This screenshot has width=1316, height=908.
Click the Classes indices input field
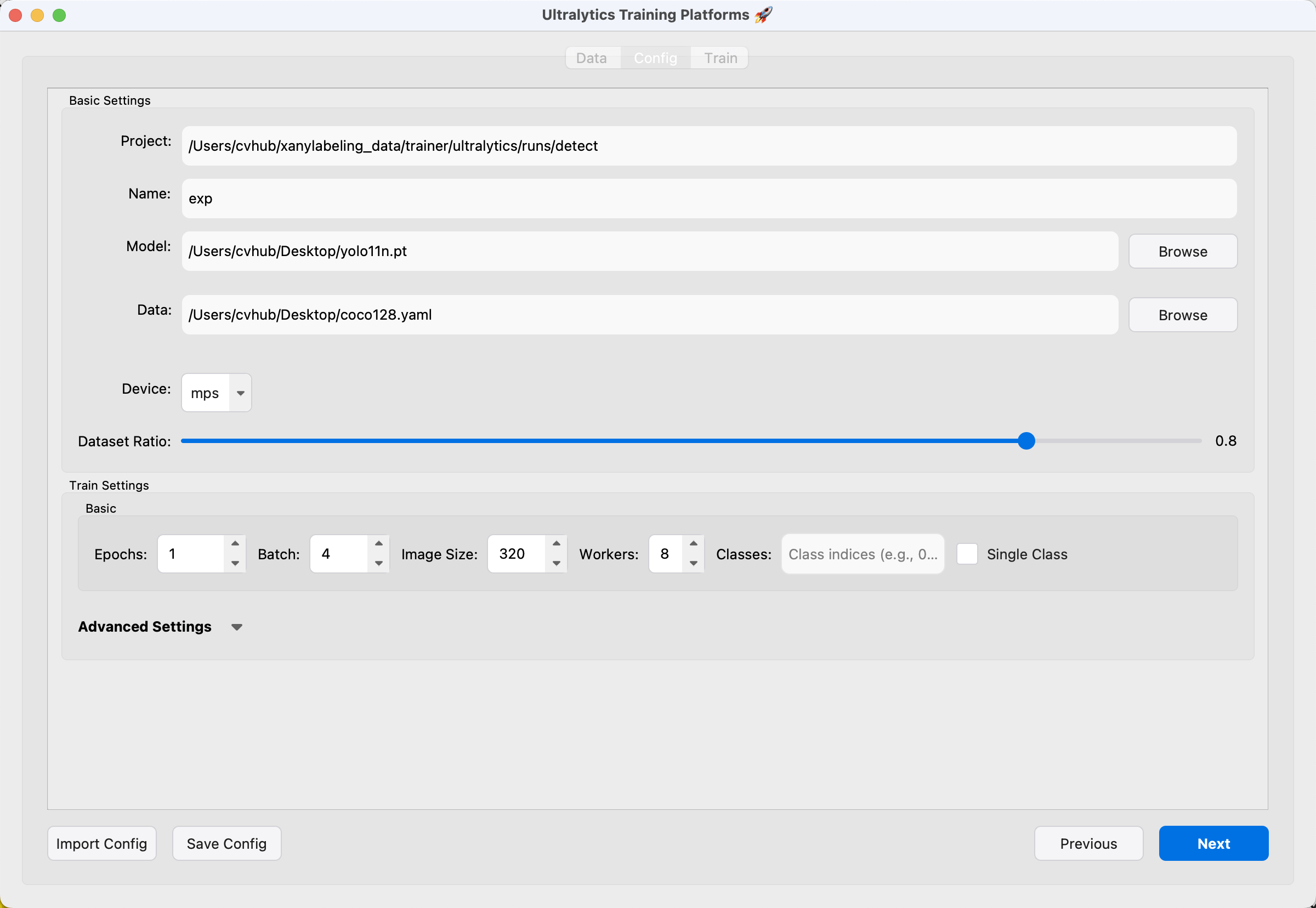pos(863,554)
